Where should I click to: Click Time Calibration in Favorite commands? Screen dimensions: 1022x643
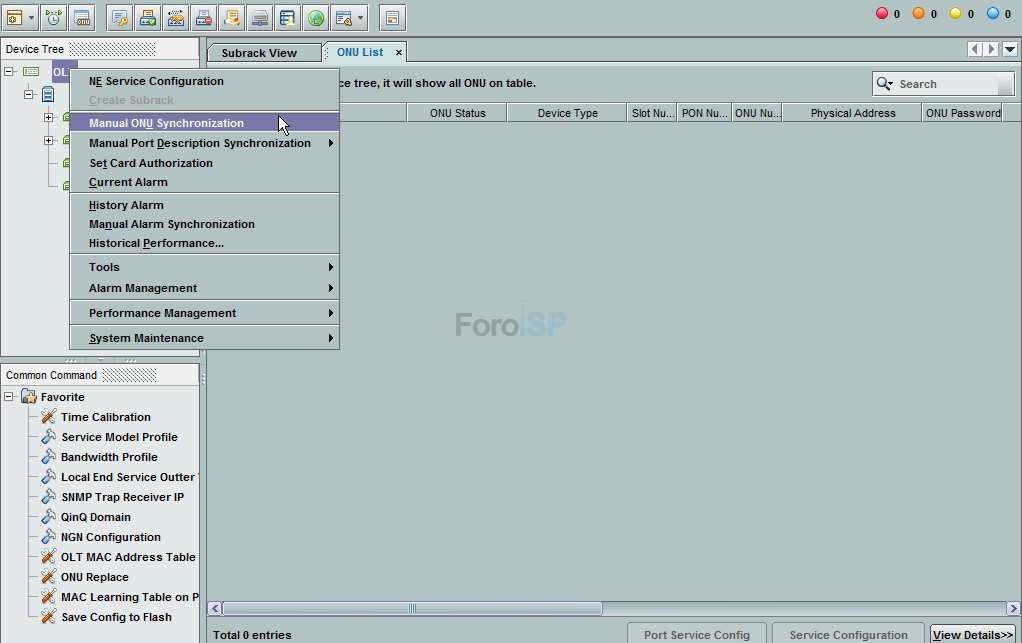pyautogui.click(x=105, y=417)
